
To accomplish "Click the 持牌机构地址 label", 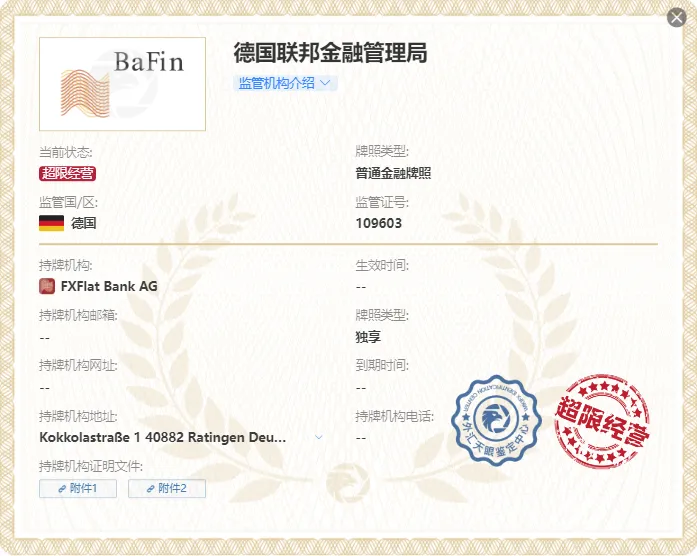I will pyautogui.click(x=78, y=416).
